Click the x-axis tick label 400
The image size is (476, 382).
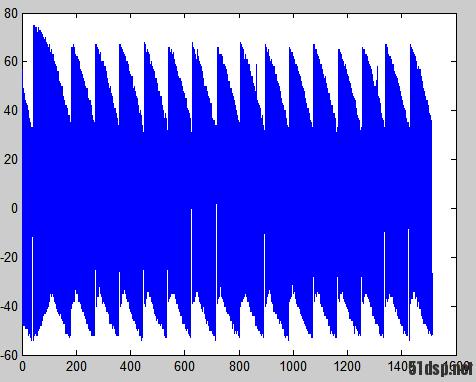[x=130, y=367]
